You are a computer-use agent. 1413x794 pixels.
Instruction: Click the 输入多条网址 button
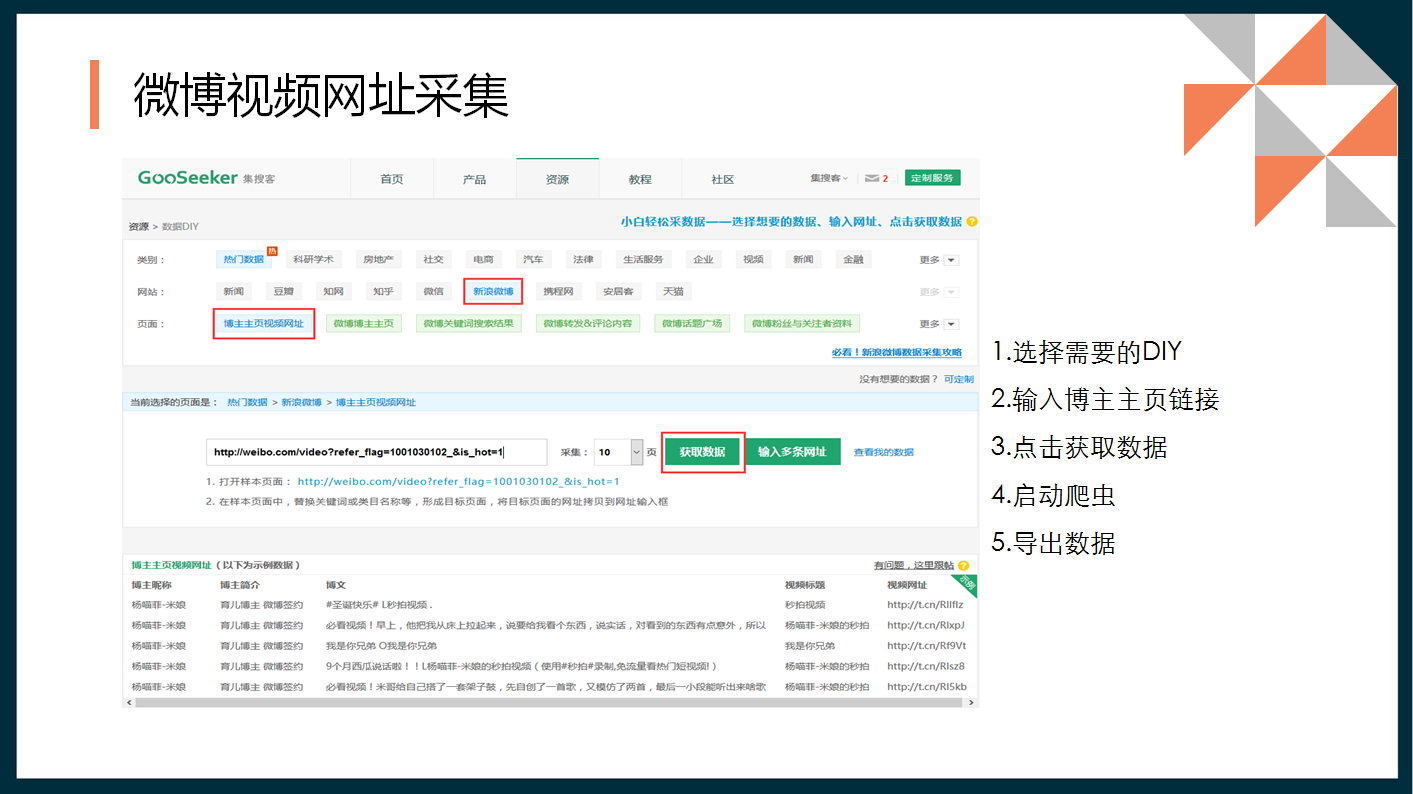(792, 452)
